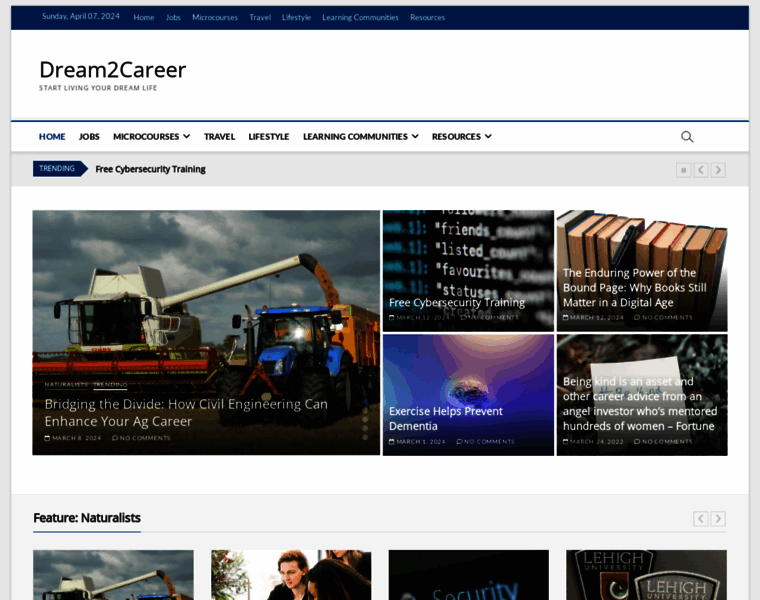Open Being kind is an asset article
Image resolution: width=760 pixels, height=600 pixels.
tap(640, 404)
